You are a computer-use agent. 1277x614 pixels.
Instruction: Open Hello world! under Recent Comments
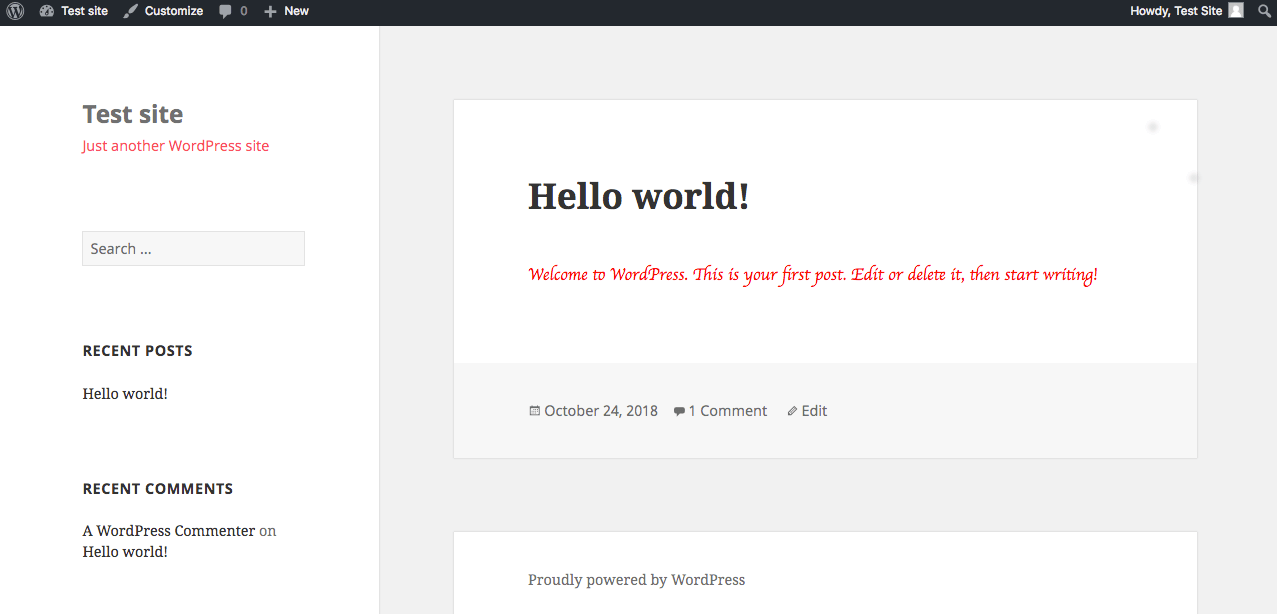125,552
